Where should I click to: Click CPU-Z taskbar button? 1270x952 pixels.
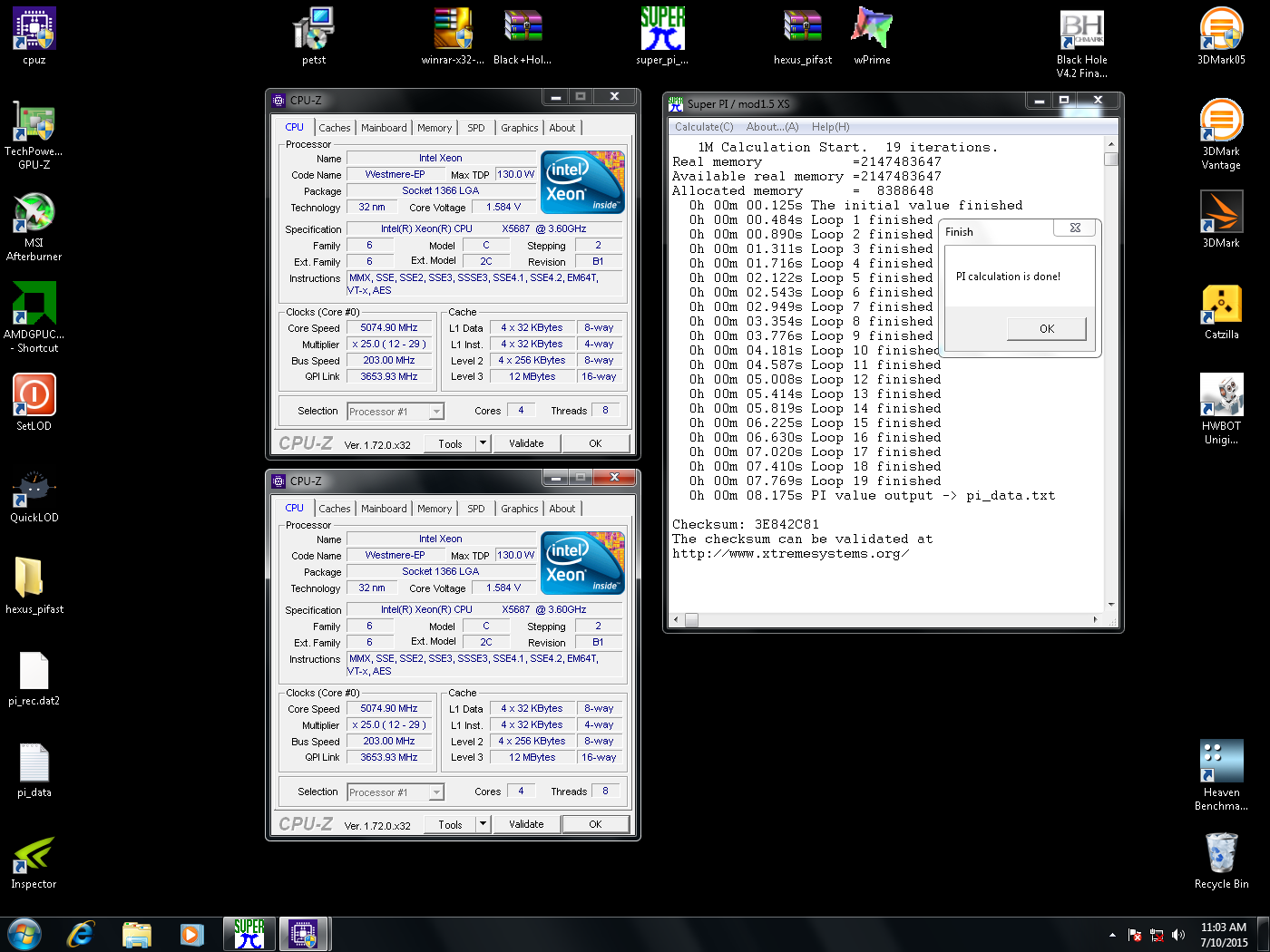coord(303,934)
